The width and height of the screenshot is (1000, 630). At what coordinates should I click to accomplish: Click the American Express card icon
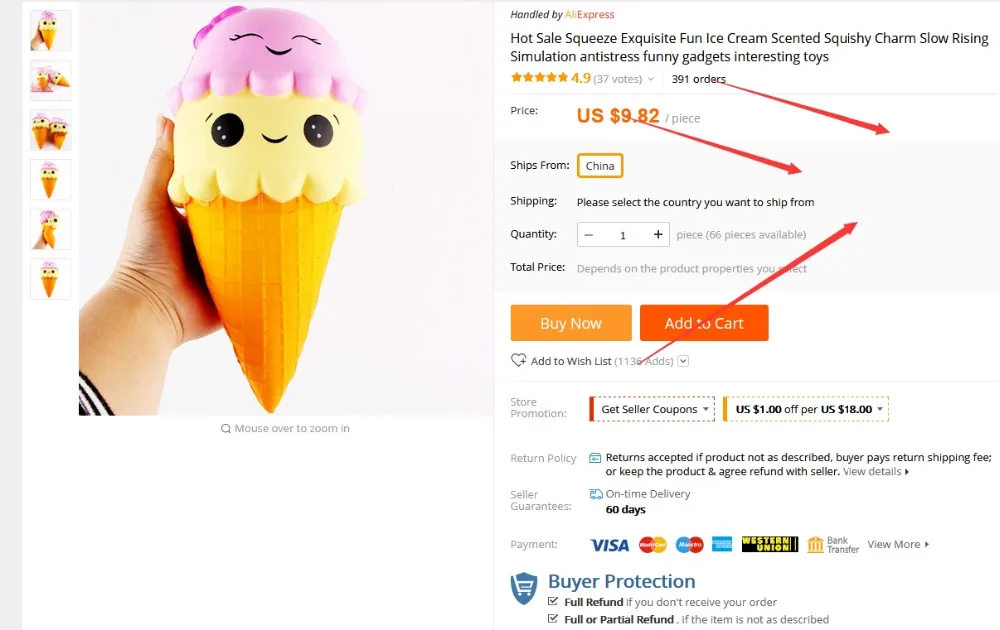(722, 545)
